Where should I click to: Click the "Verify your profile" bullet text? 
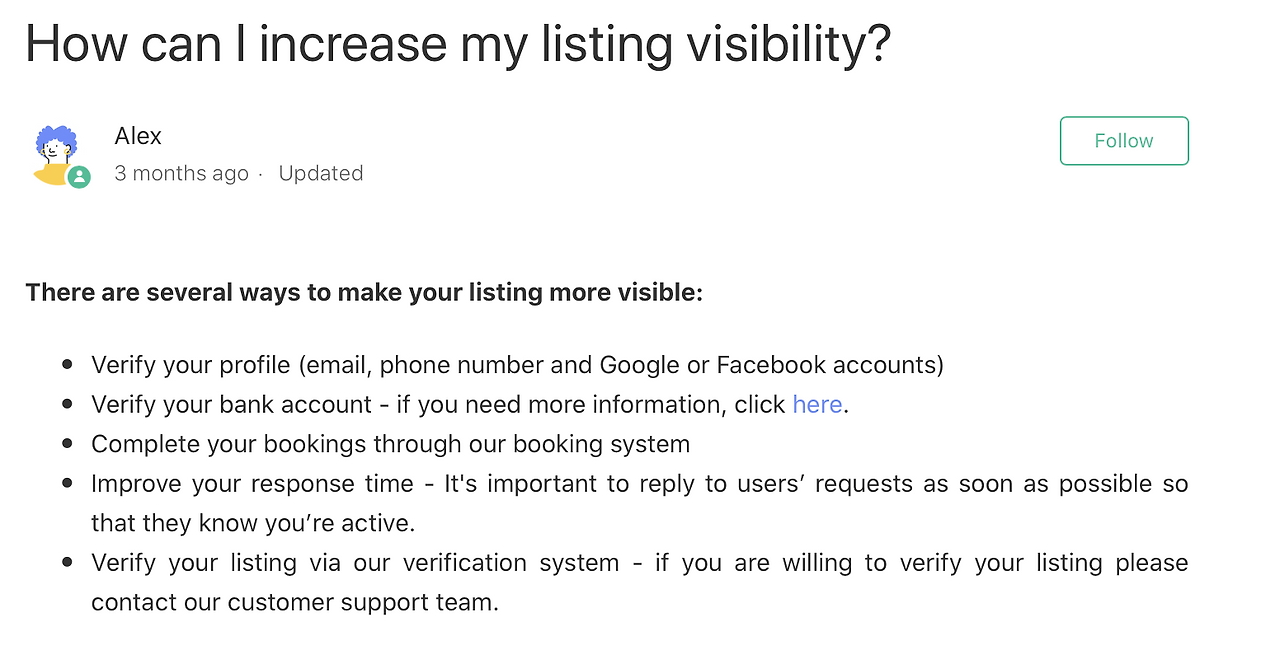point(517,364)
